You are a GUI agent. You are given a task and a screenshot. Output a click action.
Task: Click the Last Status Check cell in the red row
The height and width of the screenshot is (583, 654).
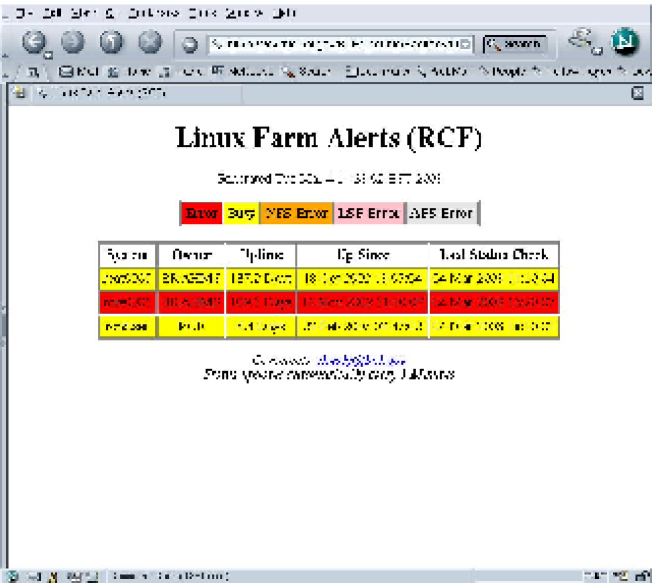[x=494, y=302]
